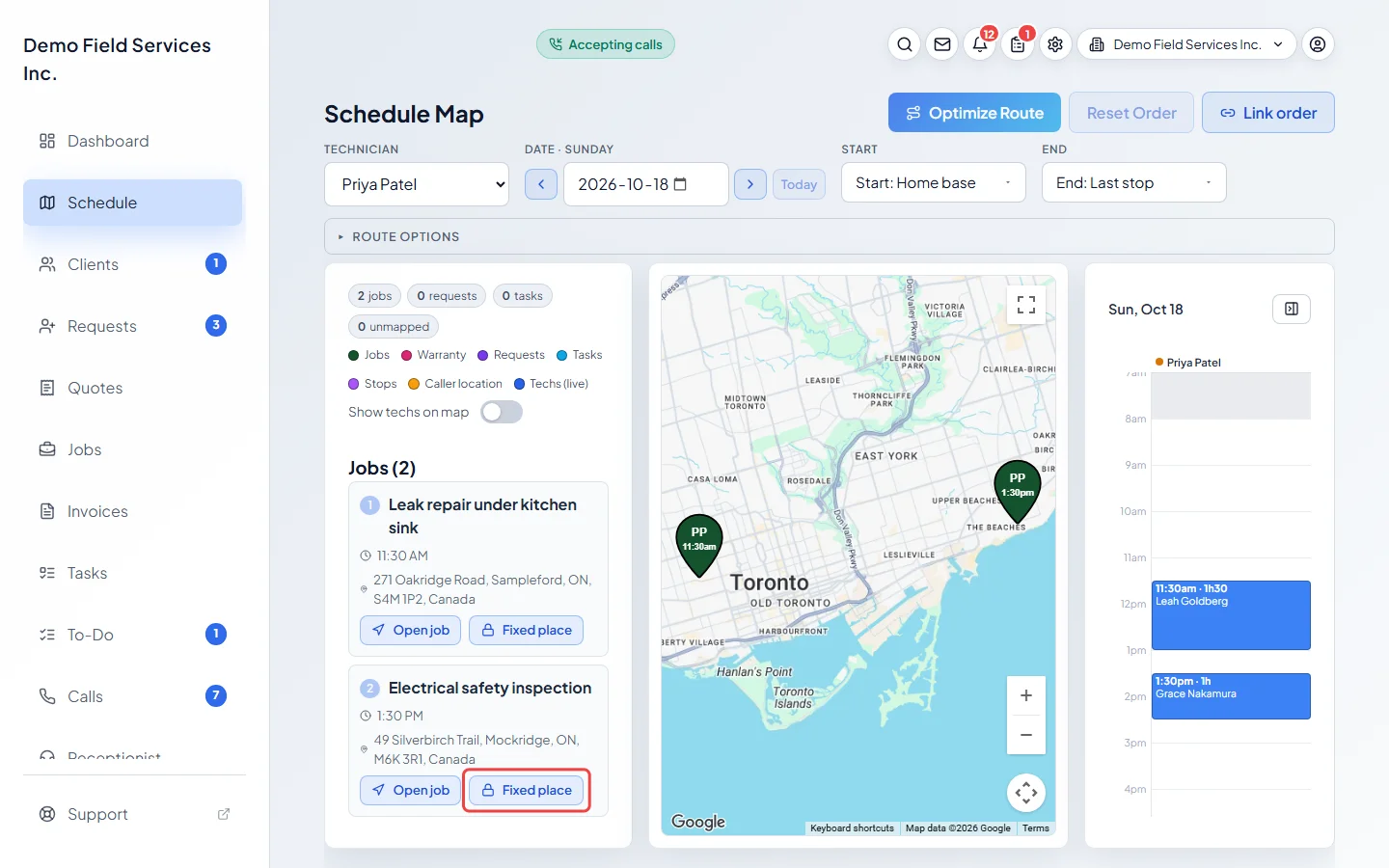Click the Today button

pyautogui.click(x=799, y=184)
